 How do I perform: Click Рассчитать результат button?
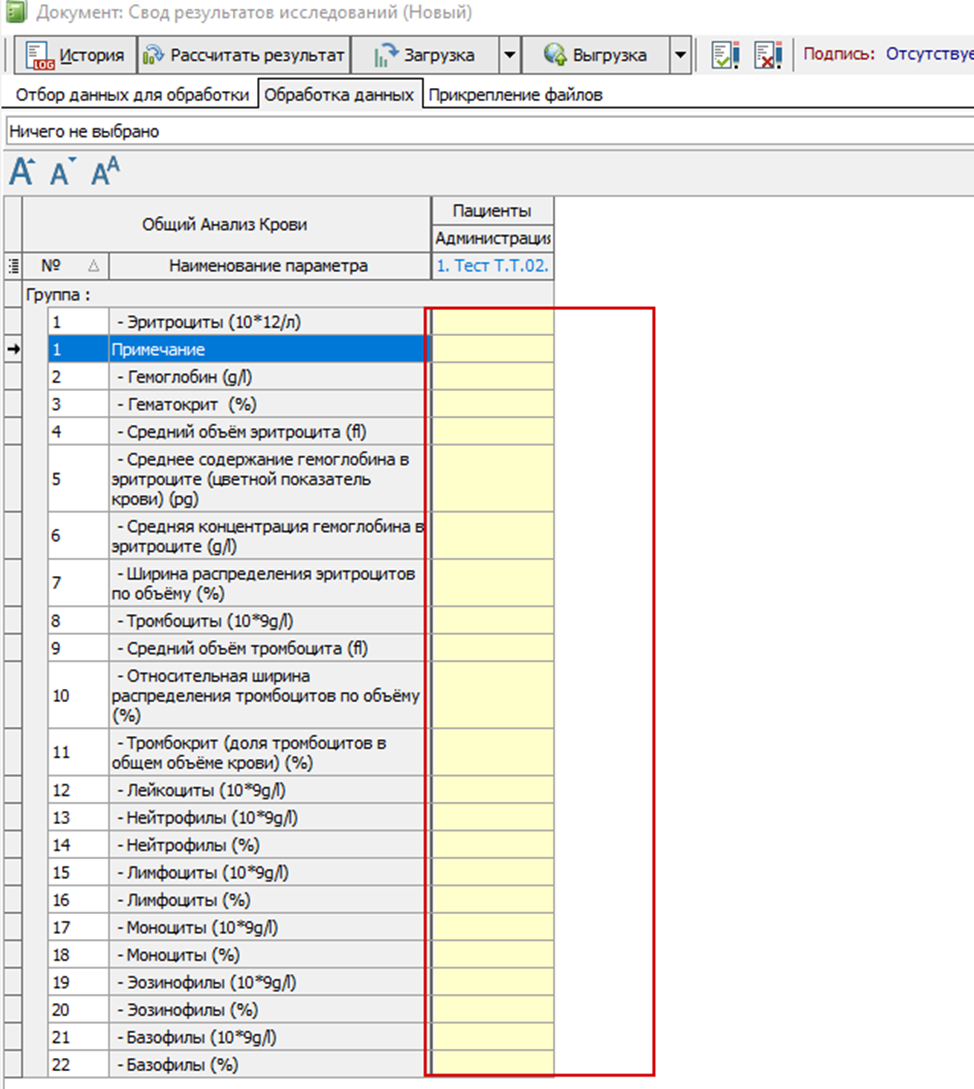coord(244,55)
